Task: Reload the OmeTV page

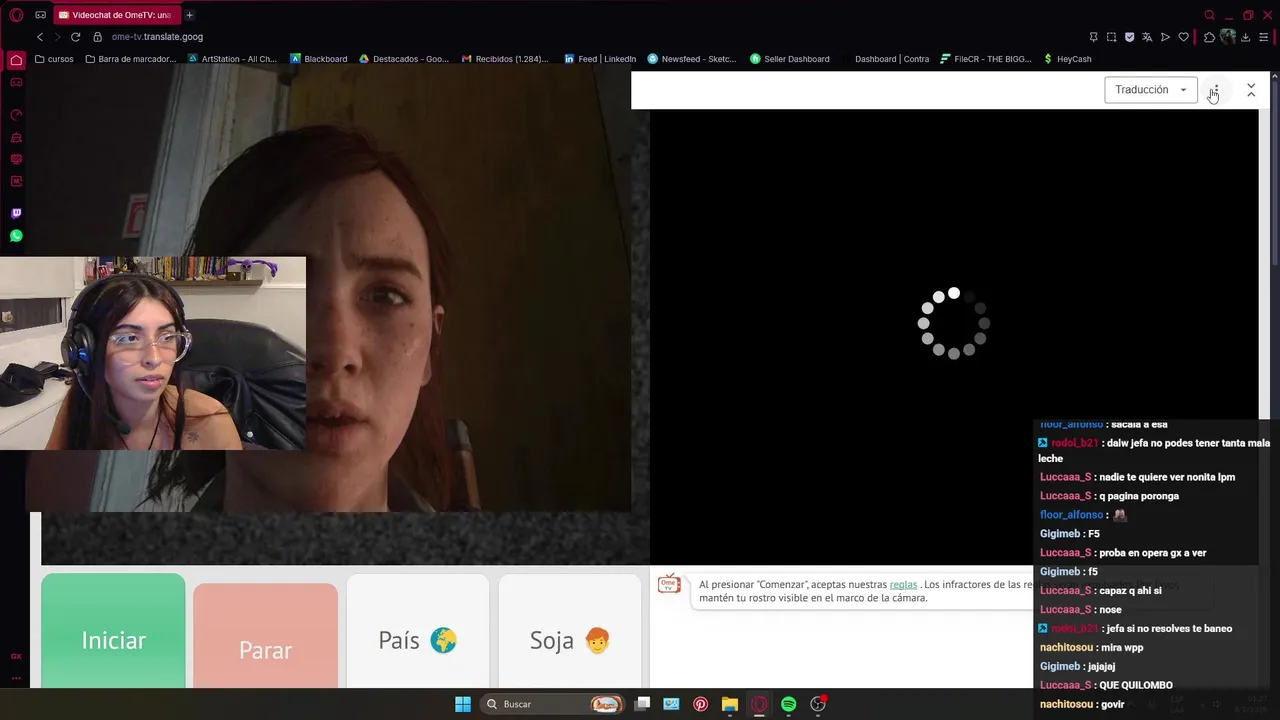Action: pos(75,37)
